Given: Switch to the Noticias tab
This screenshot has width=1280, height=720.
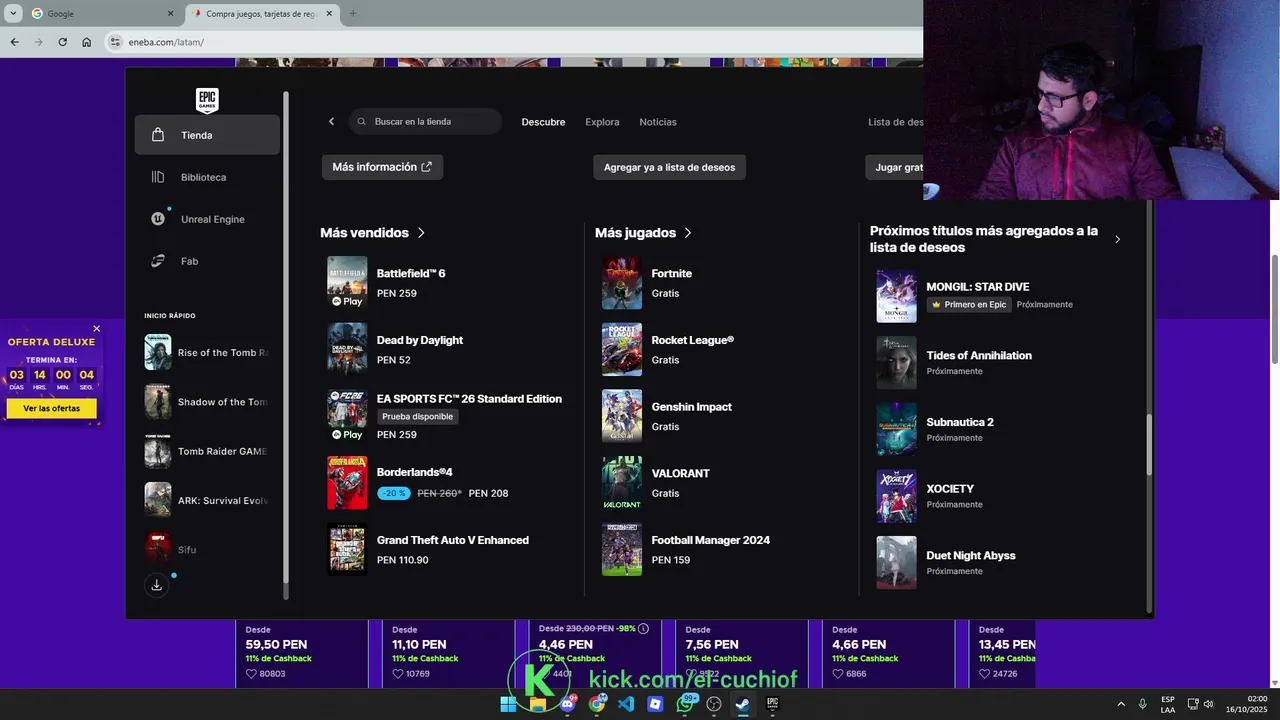Looking at the screenshot, I should [x=658, y=122].
